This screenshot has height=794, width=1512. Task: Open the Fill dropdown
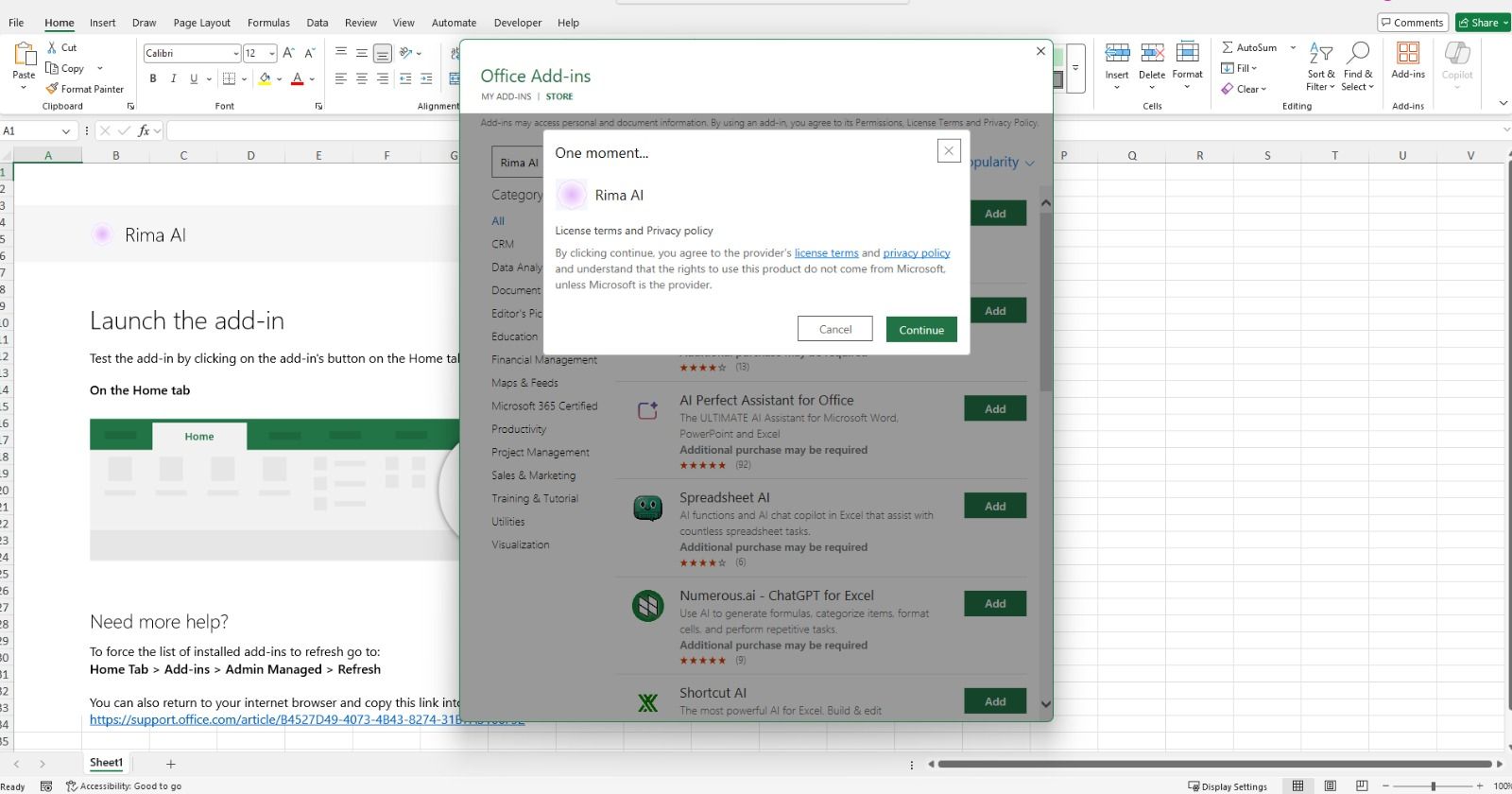[1239, 68]
